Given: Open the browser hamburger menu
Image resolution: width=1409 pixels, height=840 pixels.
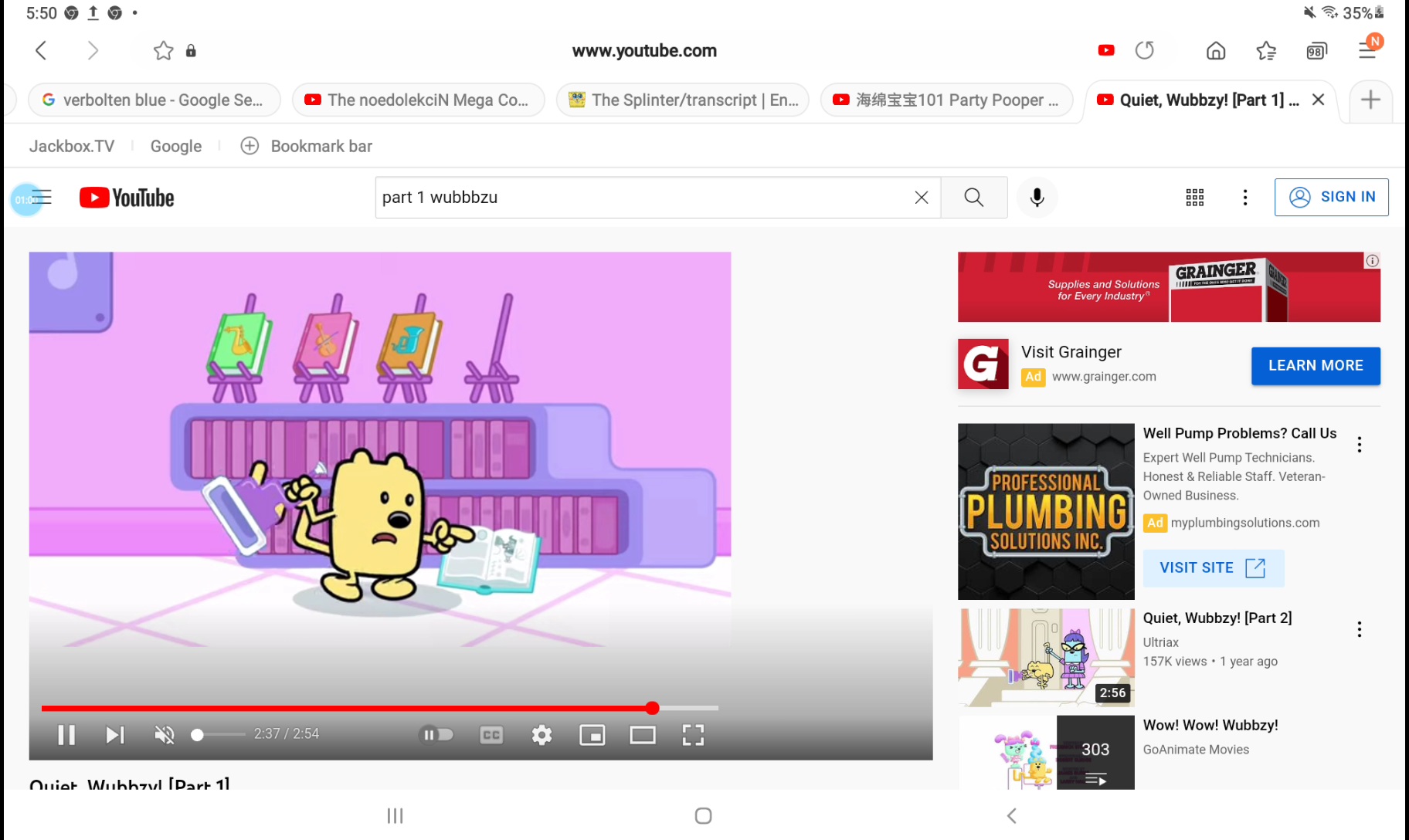Looking at the screenshot, I should 1368,50.
